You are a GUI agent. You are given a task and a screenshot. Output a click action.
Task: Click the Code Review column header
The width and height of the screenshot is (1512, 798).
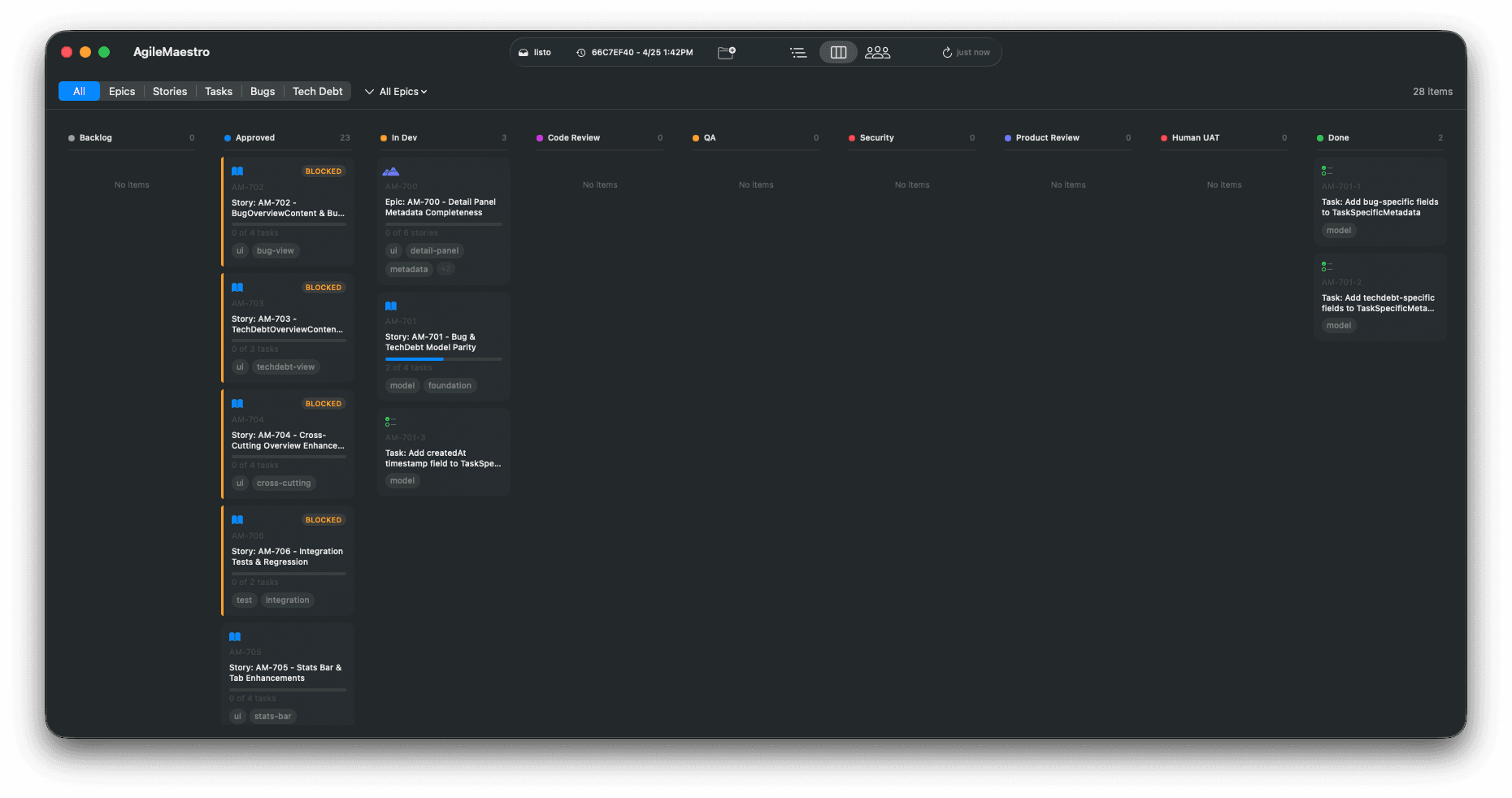[x=599, y=138]
